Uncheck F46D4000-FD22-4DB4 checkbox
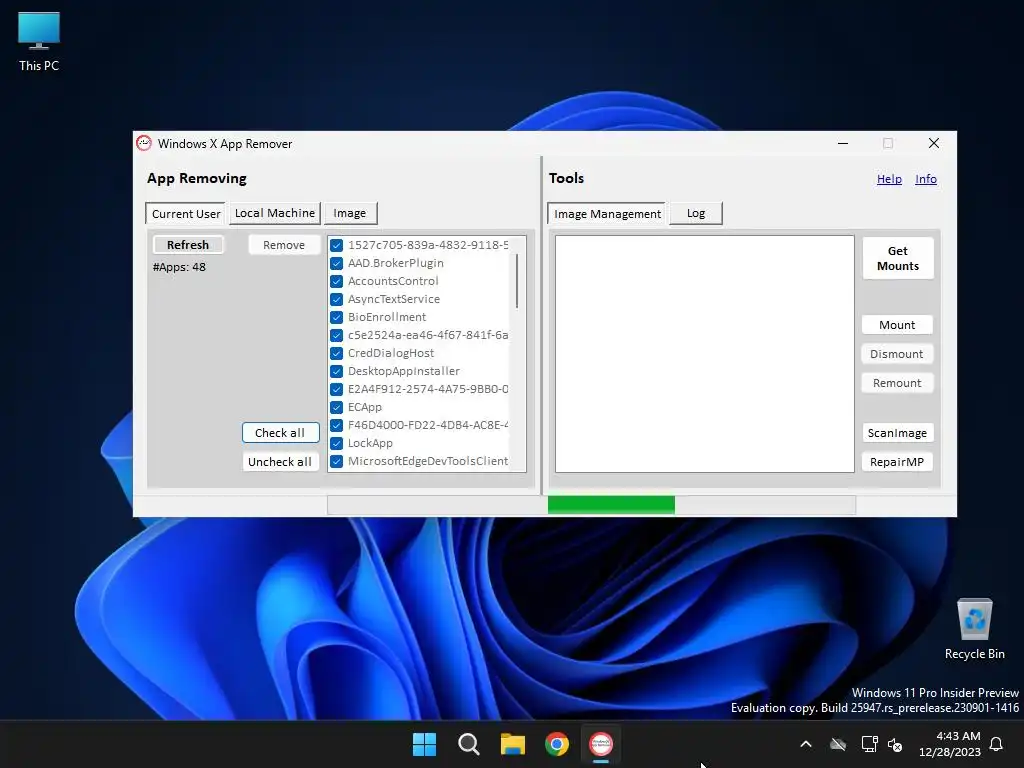Viewport: 1024px width, 768px height. (x=336, y=425)
